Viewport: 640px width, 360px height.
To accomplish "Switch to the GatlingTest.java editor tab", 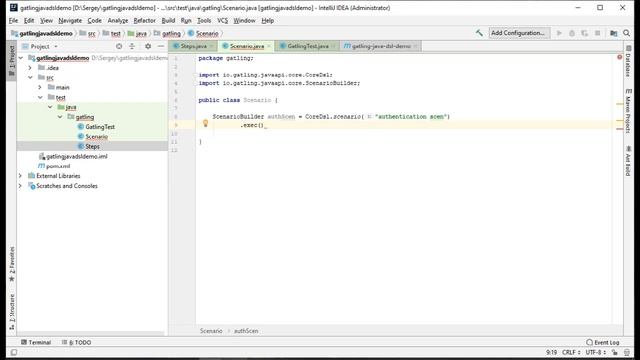I will pos(307,47).
